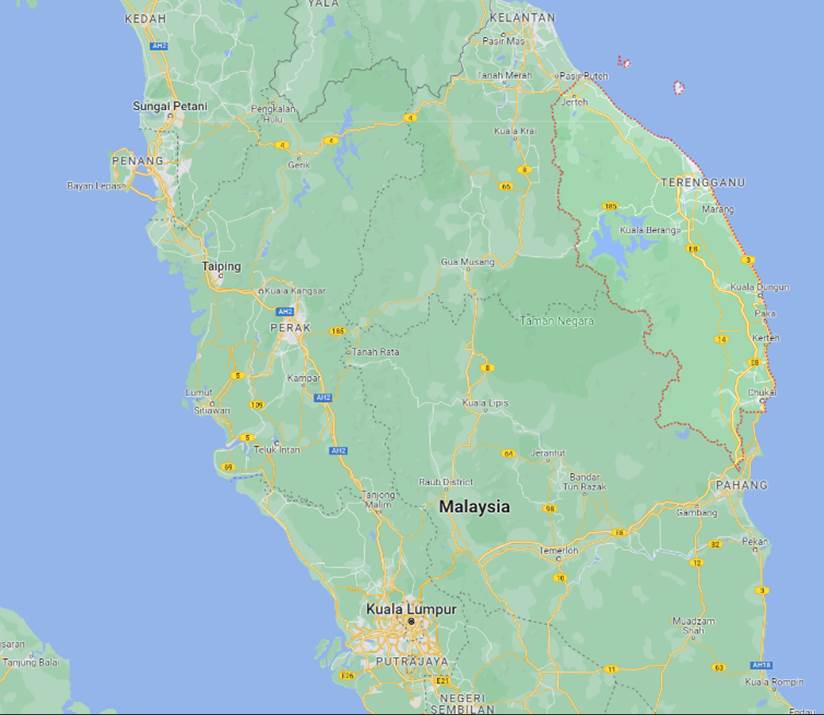Image resolution: width=824 pixels, height=715 pixels.
Task: Click the Kuala Berang town label
Action: pyautogui.click(x=648, y=230)
